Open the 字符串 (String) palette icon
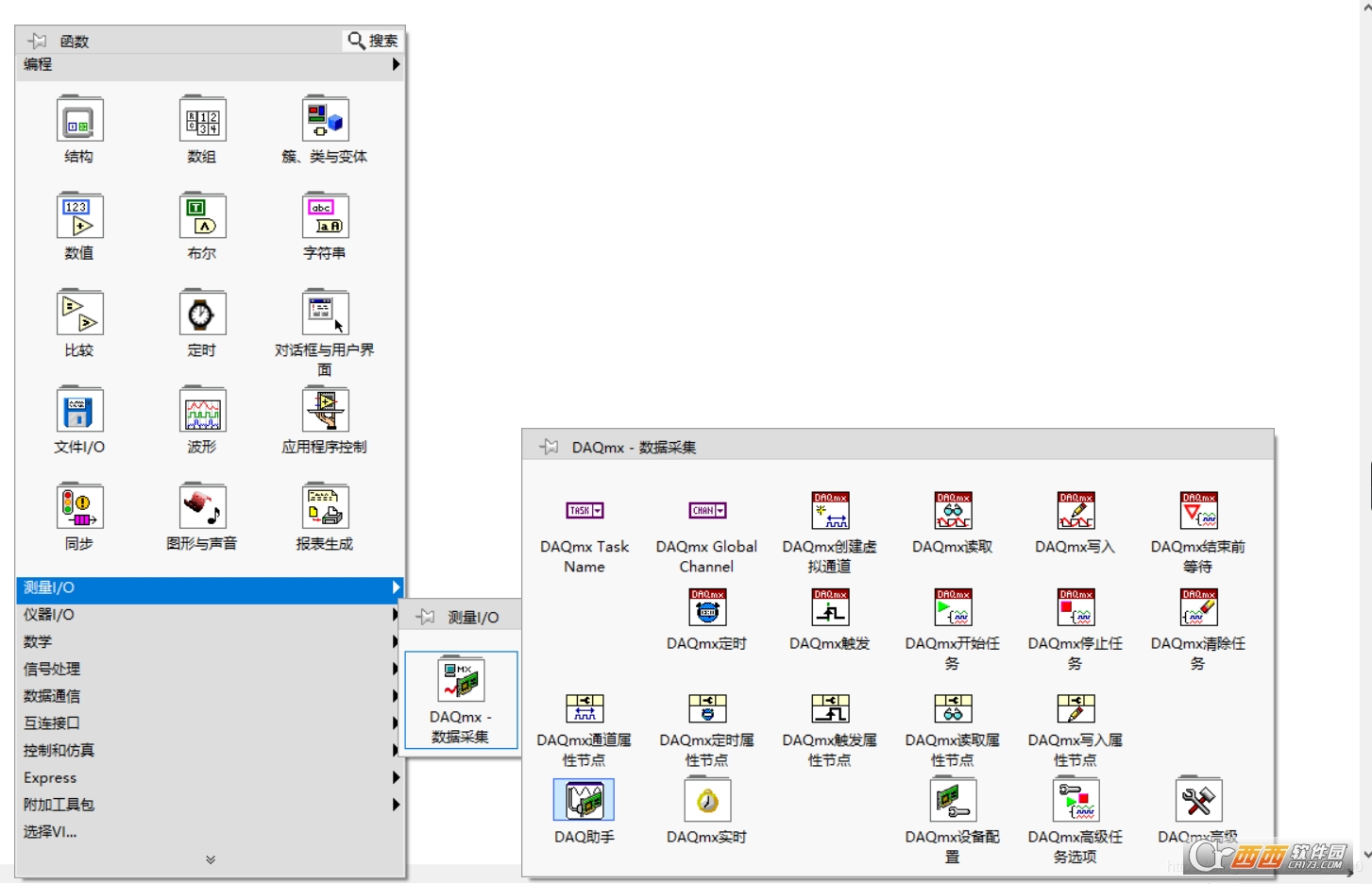 326,216
